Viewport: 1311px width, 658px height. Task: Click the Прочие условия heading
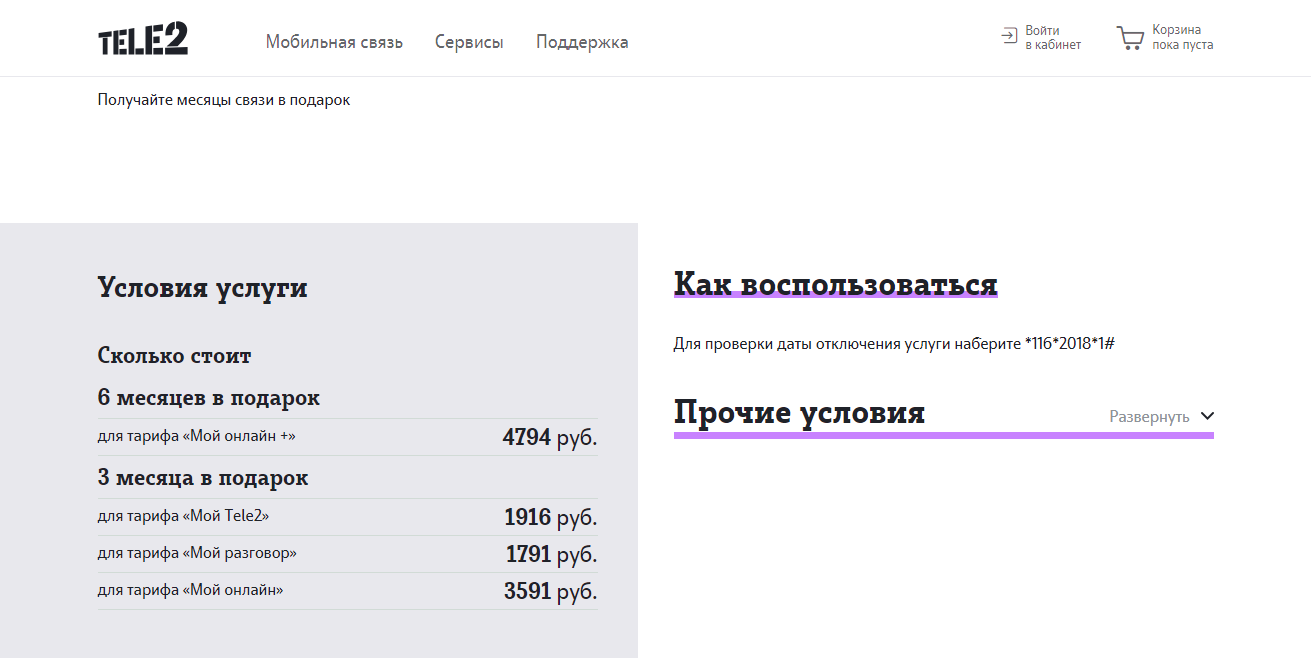click(x=799, y=412)
